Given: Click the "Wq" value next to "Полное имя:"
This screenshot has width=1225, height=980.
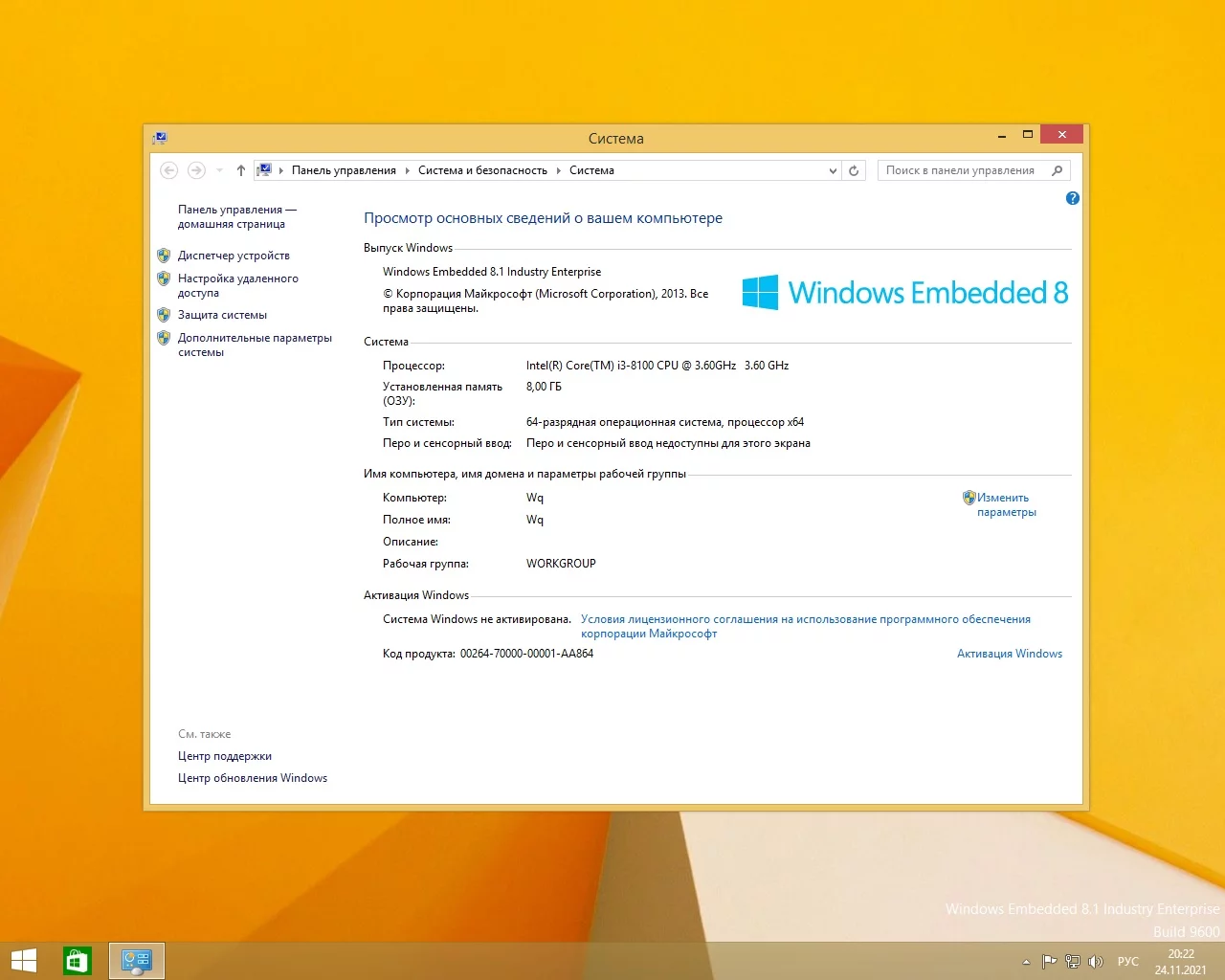Looking at the screenshot, I should coord(535,520).
